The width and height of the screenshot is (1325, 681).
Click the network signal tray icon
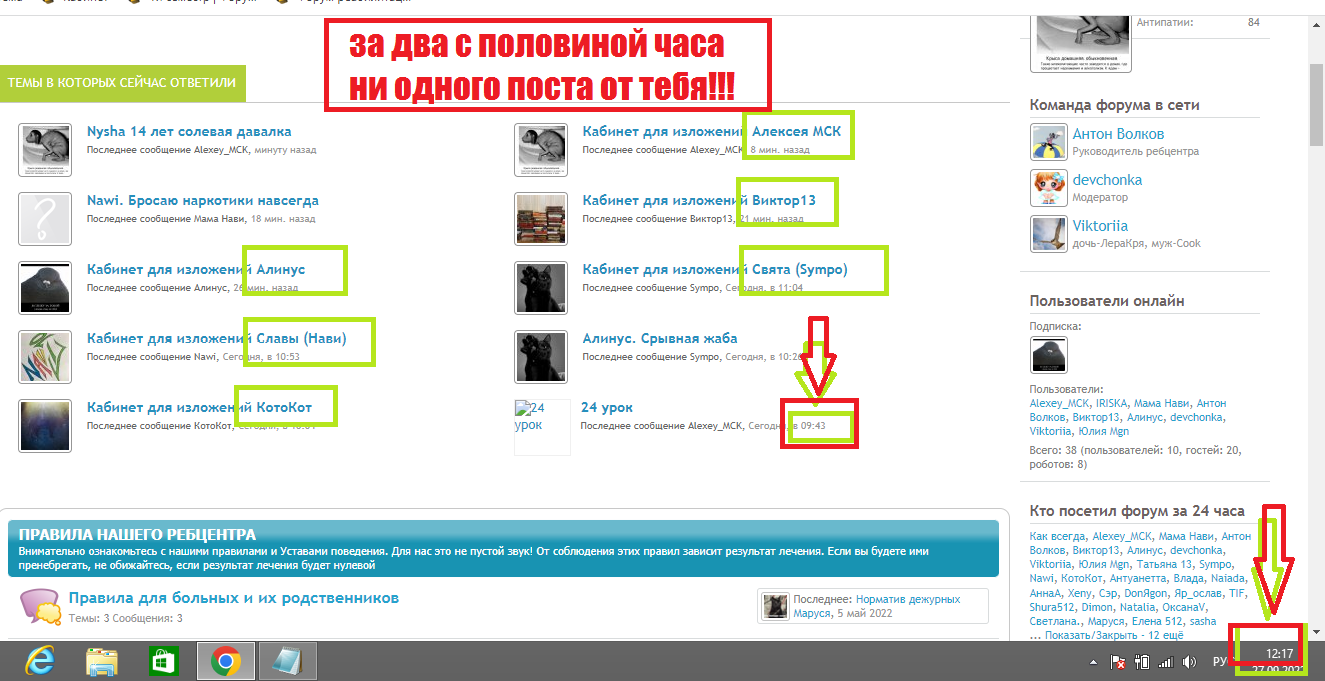click(1165, 662)
